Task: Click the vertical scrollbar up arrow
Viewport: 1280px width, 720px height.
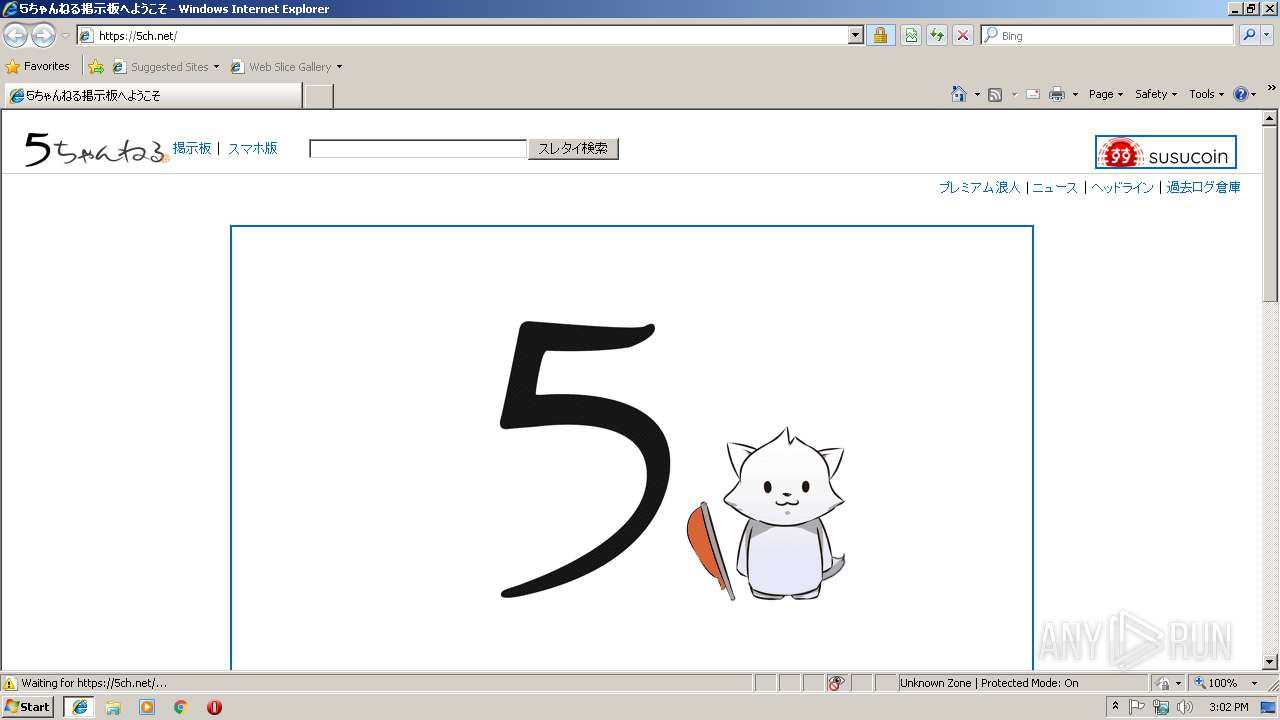Action: (1271, 118)
